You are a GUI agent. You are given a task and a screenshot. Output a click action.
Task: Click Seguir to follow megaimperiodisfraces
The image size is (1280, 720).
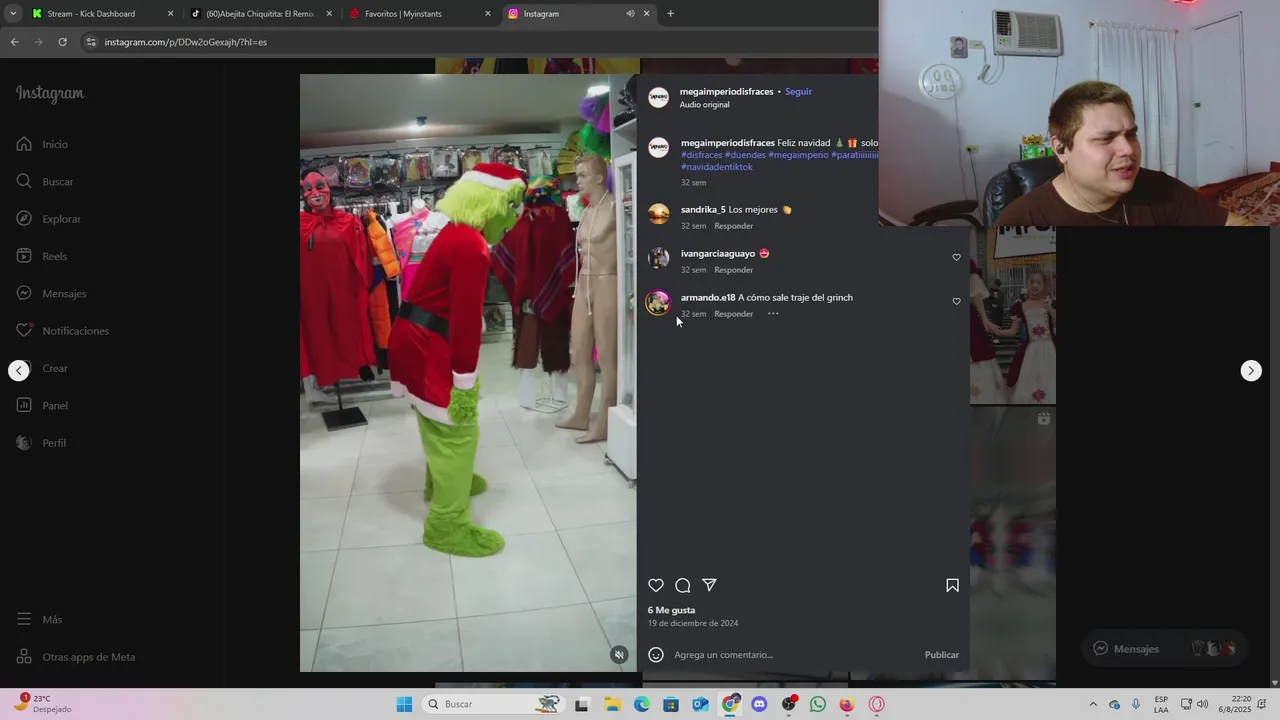tap(798, 91)
